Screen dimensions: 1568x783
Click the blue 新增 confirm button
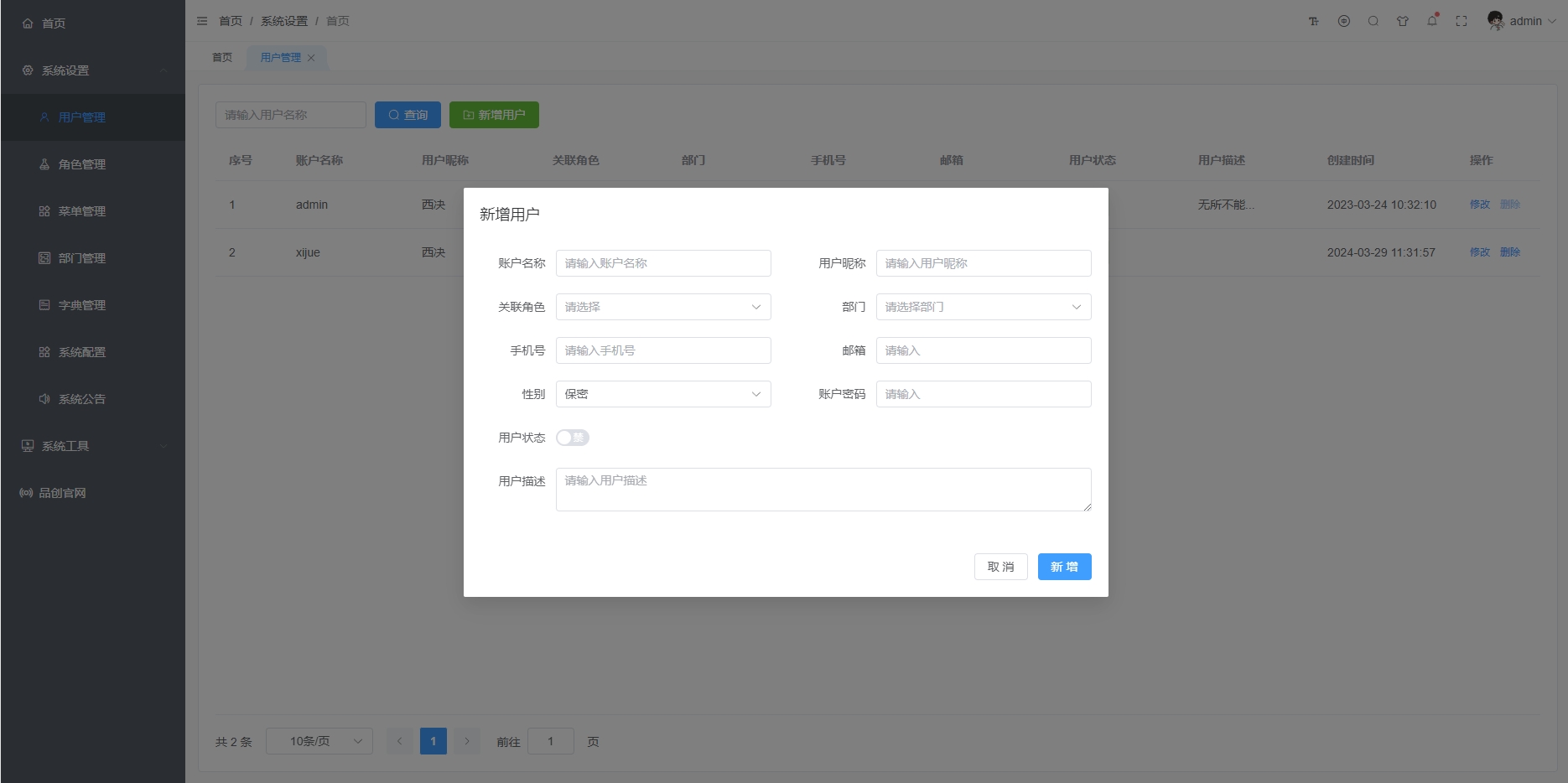tap(1064, 567)
